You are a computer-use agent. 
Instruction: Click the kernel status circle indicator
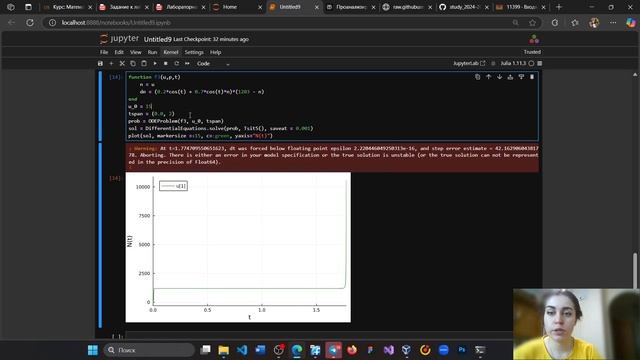[x=531, y=63]
